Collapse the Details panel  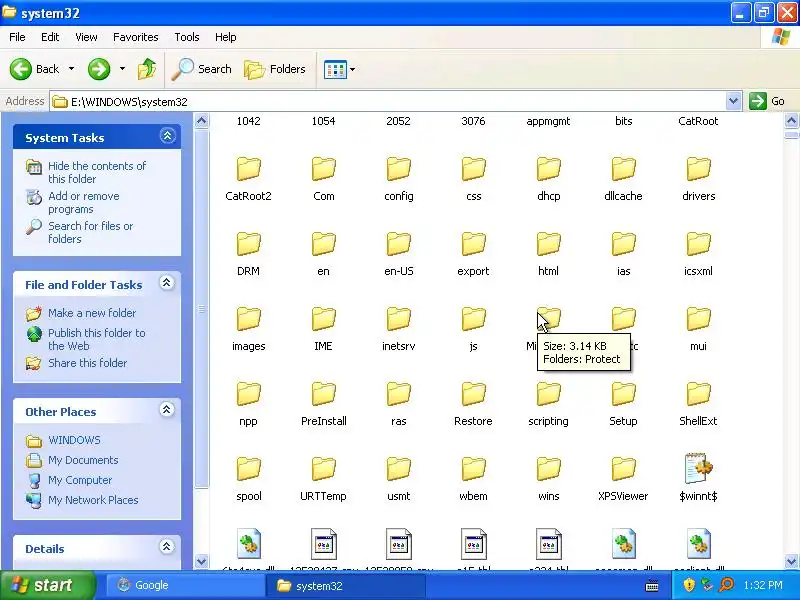167,547
